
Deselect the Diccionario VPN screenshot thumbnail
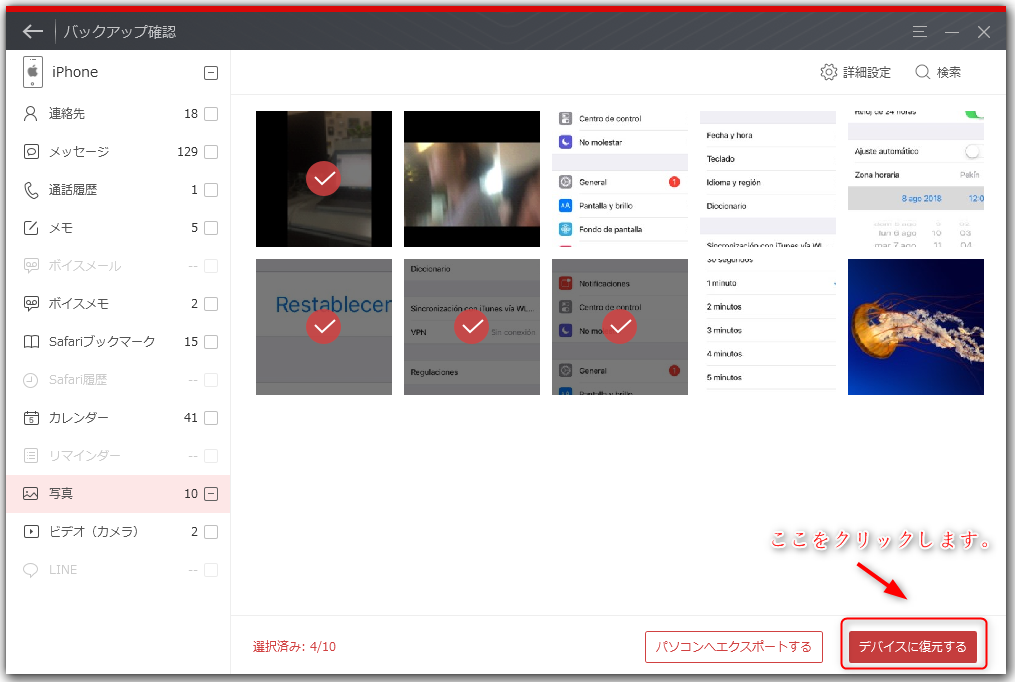[x=472, y=327]
